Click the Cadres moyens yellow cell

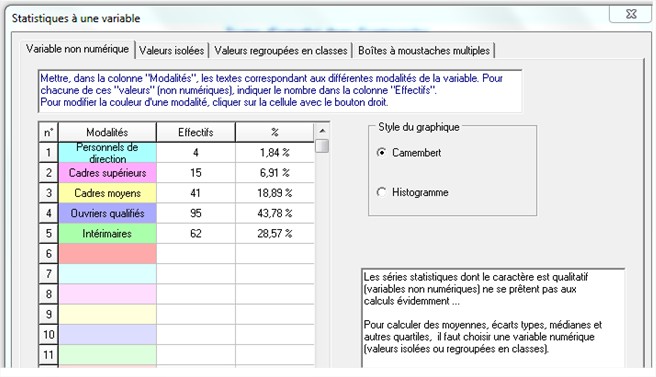pos(108,193)
